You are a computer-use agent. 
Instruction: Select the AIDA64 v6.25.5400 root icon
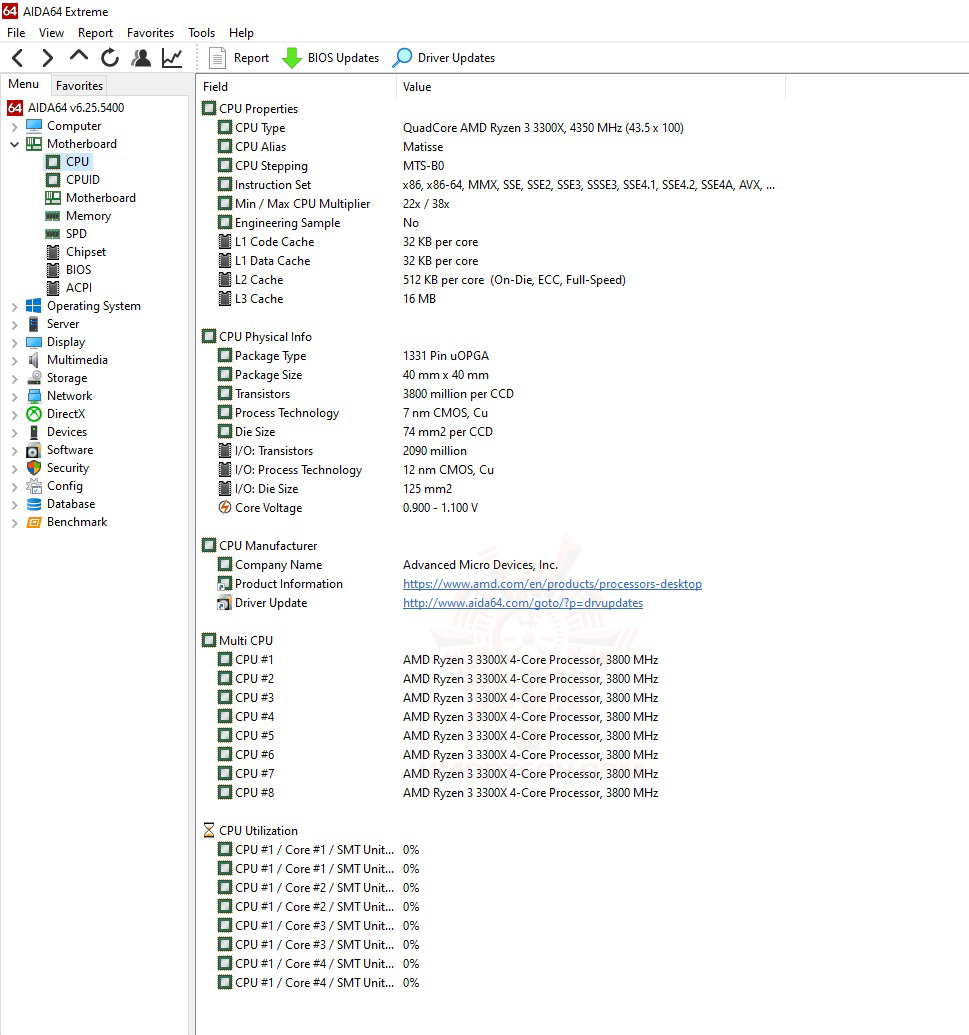click(x=15, y=108)
